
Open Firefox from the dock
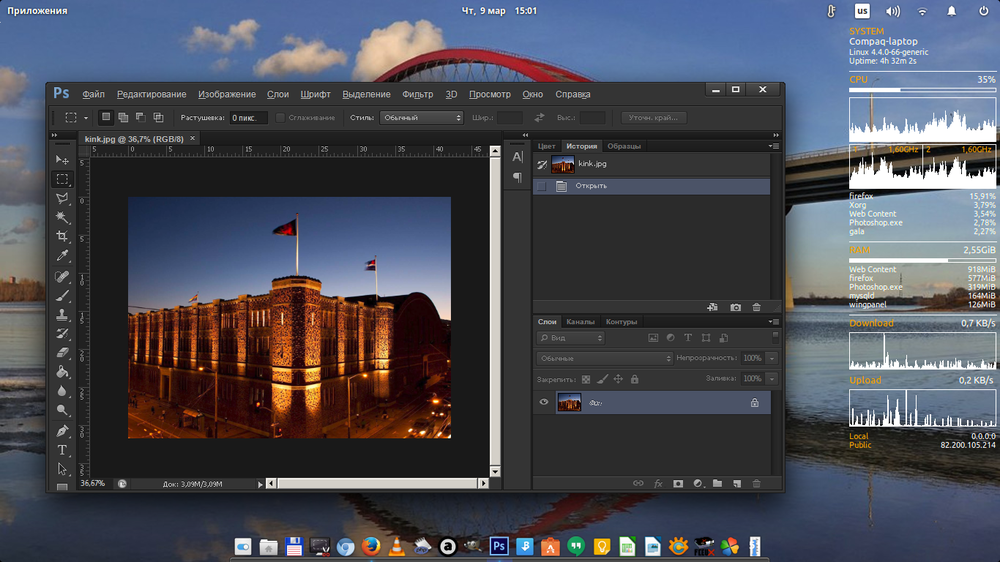371,547
